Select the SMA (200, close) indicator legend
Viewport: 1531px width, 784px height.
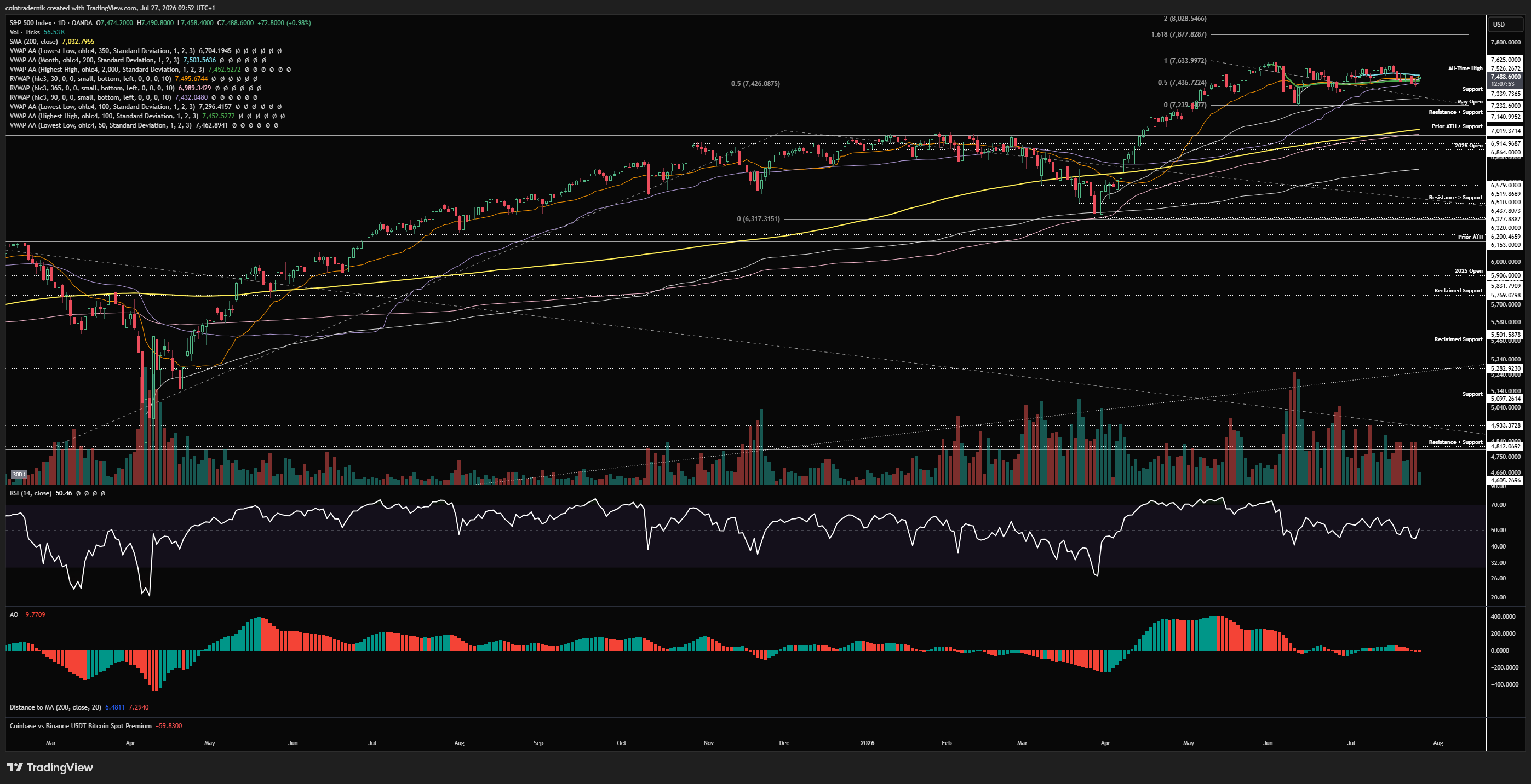(x=33, y=42)
